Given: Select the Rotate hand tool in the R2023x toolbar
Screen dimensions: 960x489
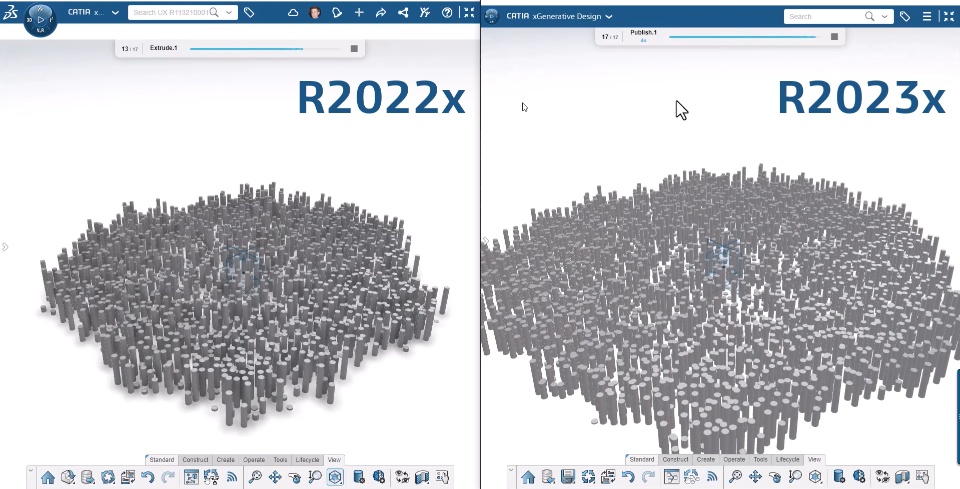Looking at the screenshot, I should [775, 477].
